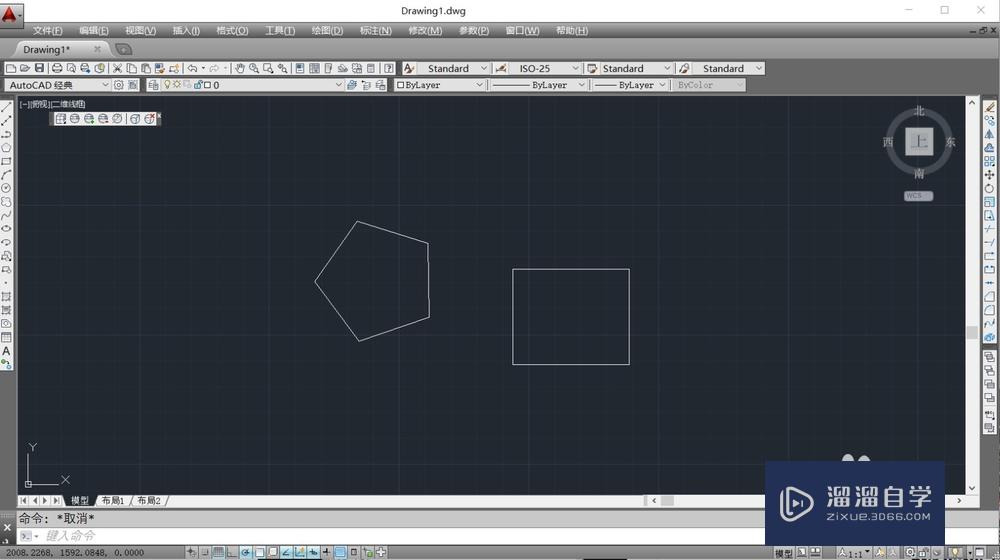The height and width of the screenshot is (560, 1000).
Task: Toggle Dynamic Input in status bar
Action: click(x=313, y=552)
